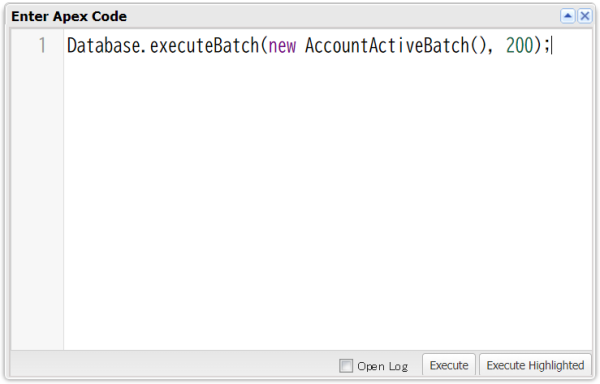Click the empty gutter area below line number 1
Image resolution: width=600 pixels, height=384 pixels.
(37, 203)
